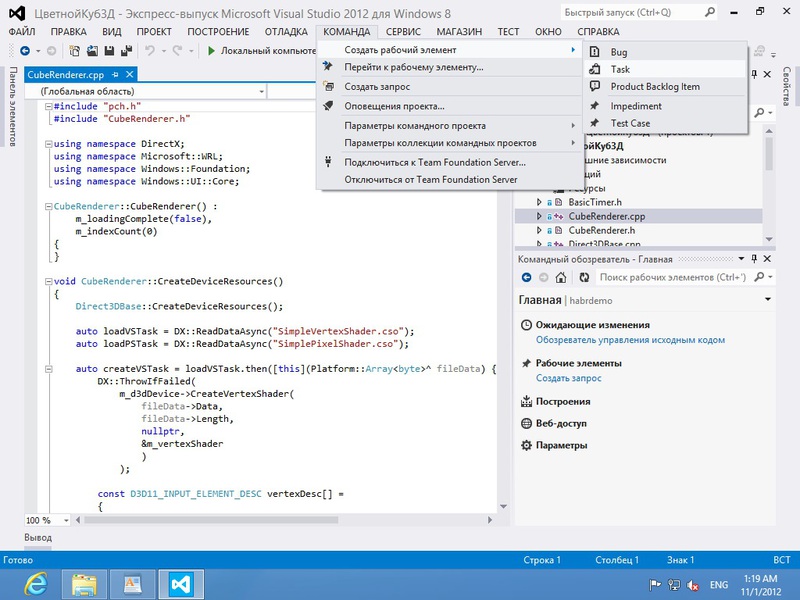Image resolution: width=800 pixels, height=600 pixels.
Task: Open the Построения section
Action: tap(563, 402)
